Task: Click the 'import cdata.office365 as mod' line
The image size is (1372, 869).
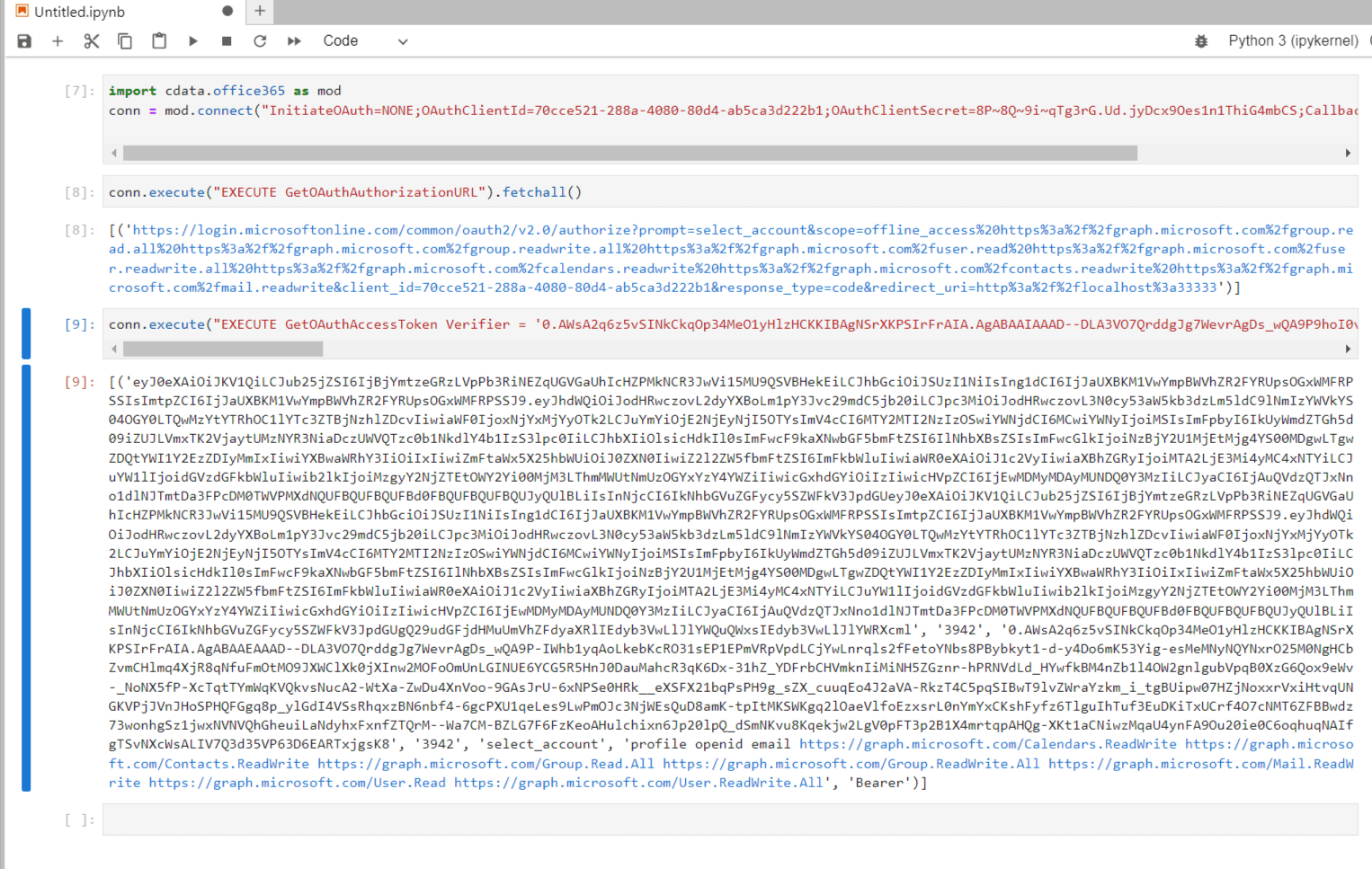Action: pos(225,91)
